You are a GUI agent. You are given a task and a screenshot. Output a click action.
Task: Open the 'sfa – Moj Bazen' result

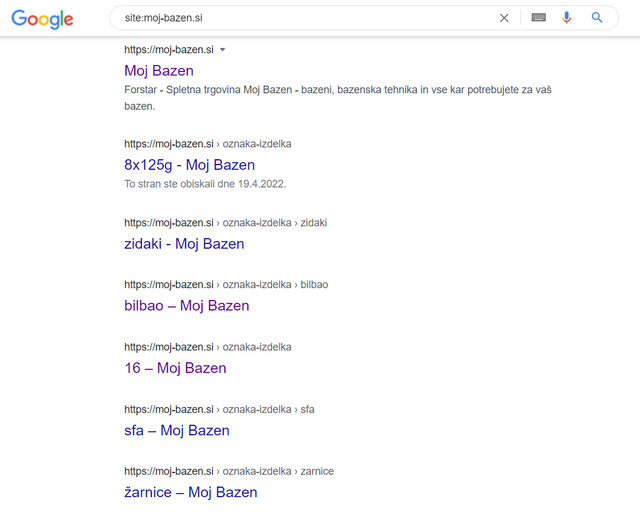tap(177, 430)
